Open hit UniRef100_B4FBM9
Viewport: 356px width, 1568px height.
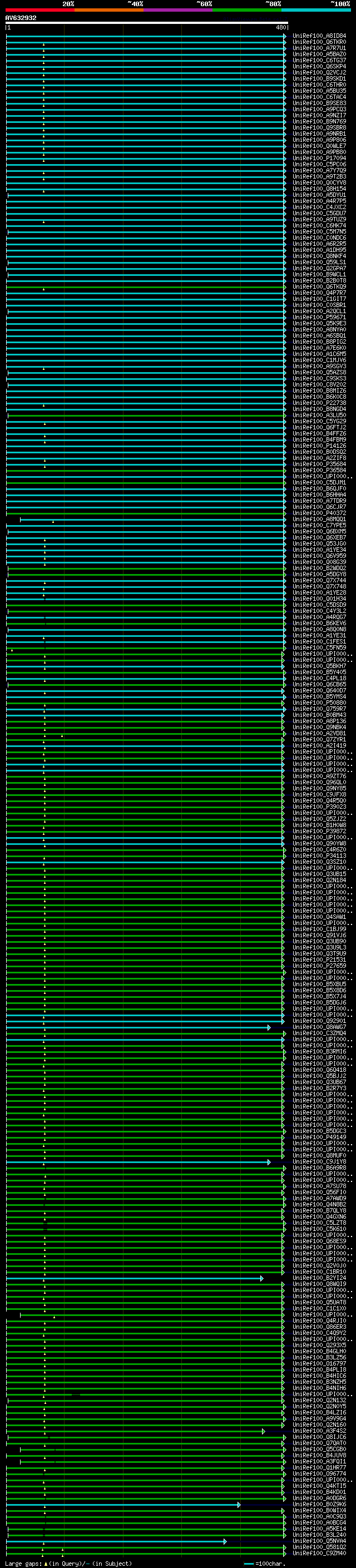click(x=319, y=439)
